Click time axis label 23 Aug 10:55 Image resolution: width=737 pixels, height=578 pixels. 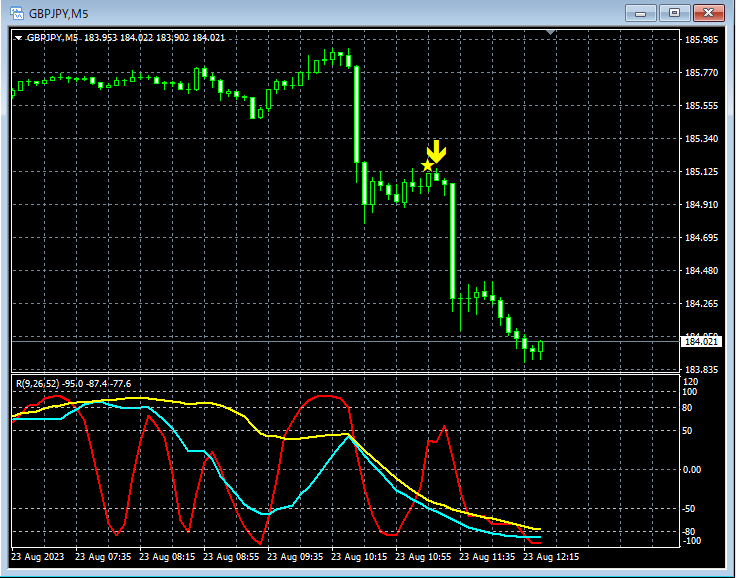[423, 557]
